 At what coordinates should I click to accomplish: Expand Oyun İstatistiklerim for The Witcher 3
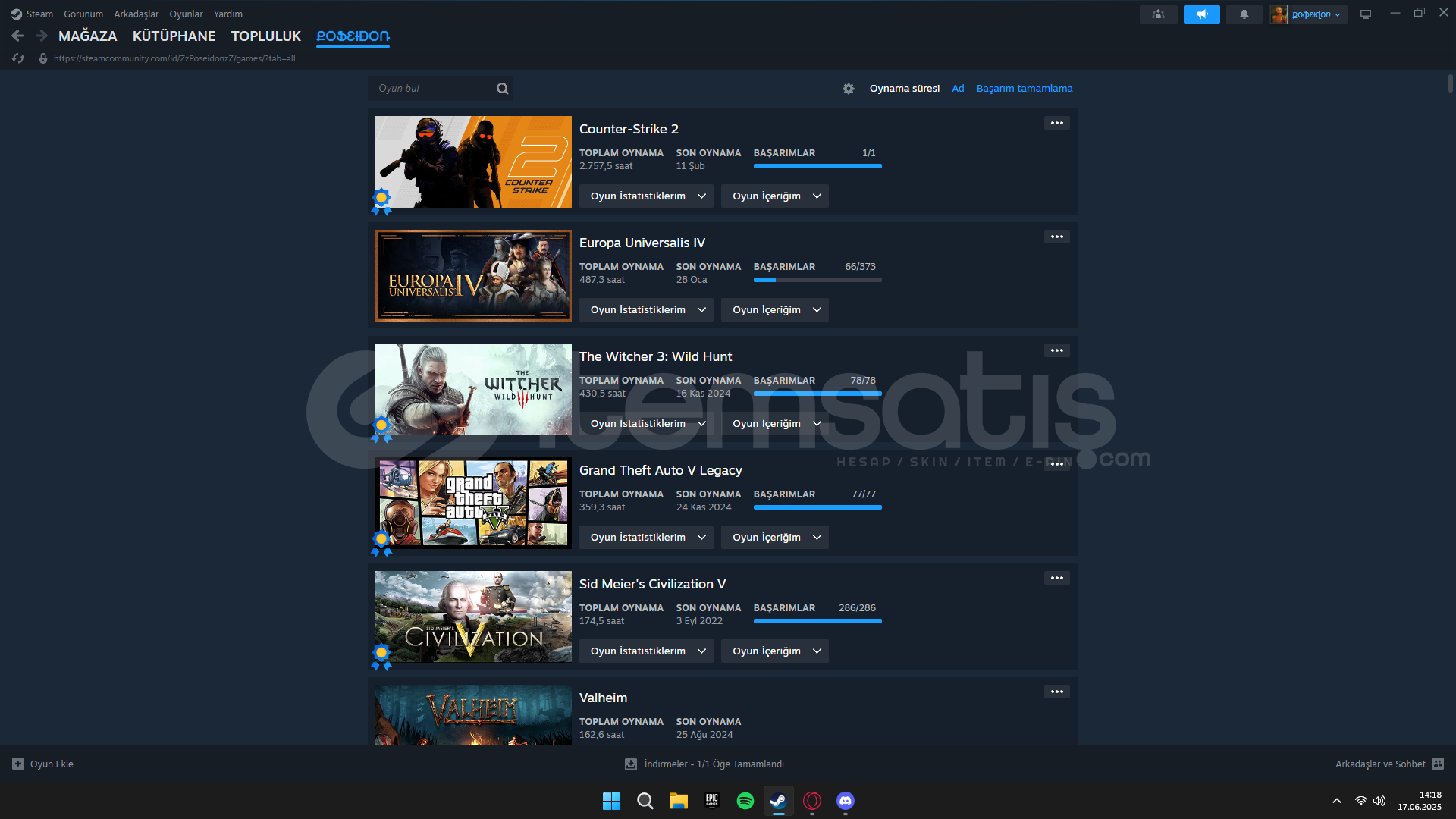pos(646,424)
